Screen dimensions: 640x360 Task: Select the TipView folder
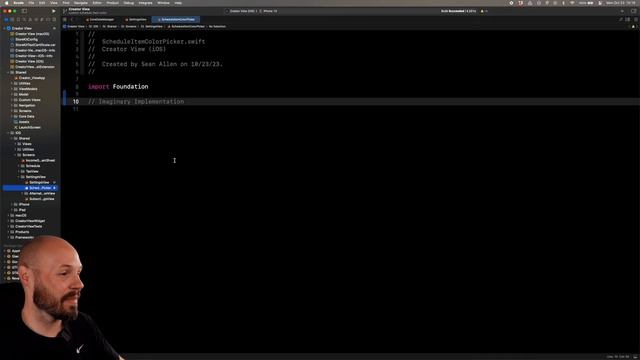pyautogui.click(x=30, y=171)
